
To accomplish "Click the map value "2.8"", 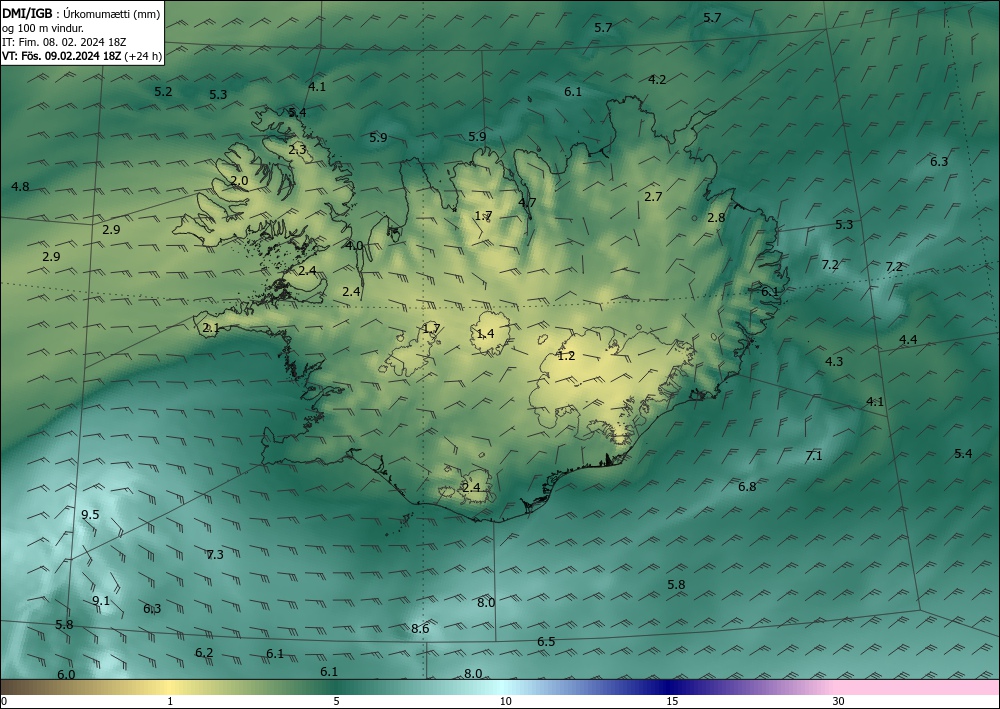I will [716, 217].
